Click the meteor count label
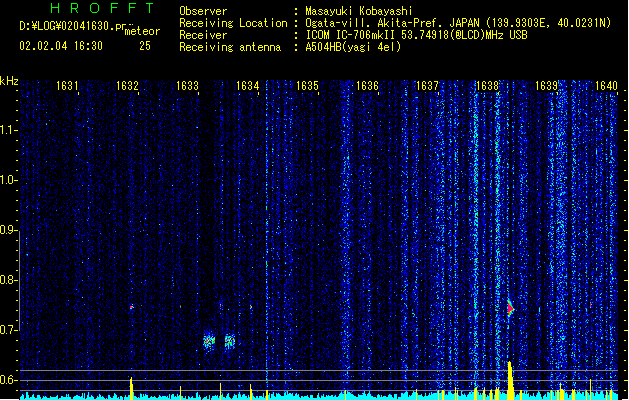This screenshot has height=400, width=629. tap(142, 31)
